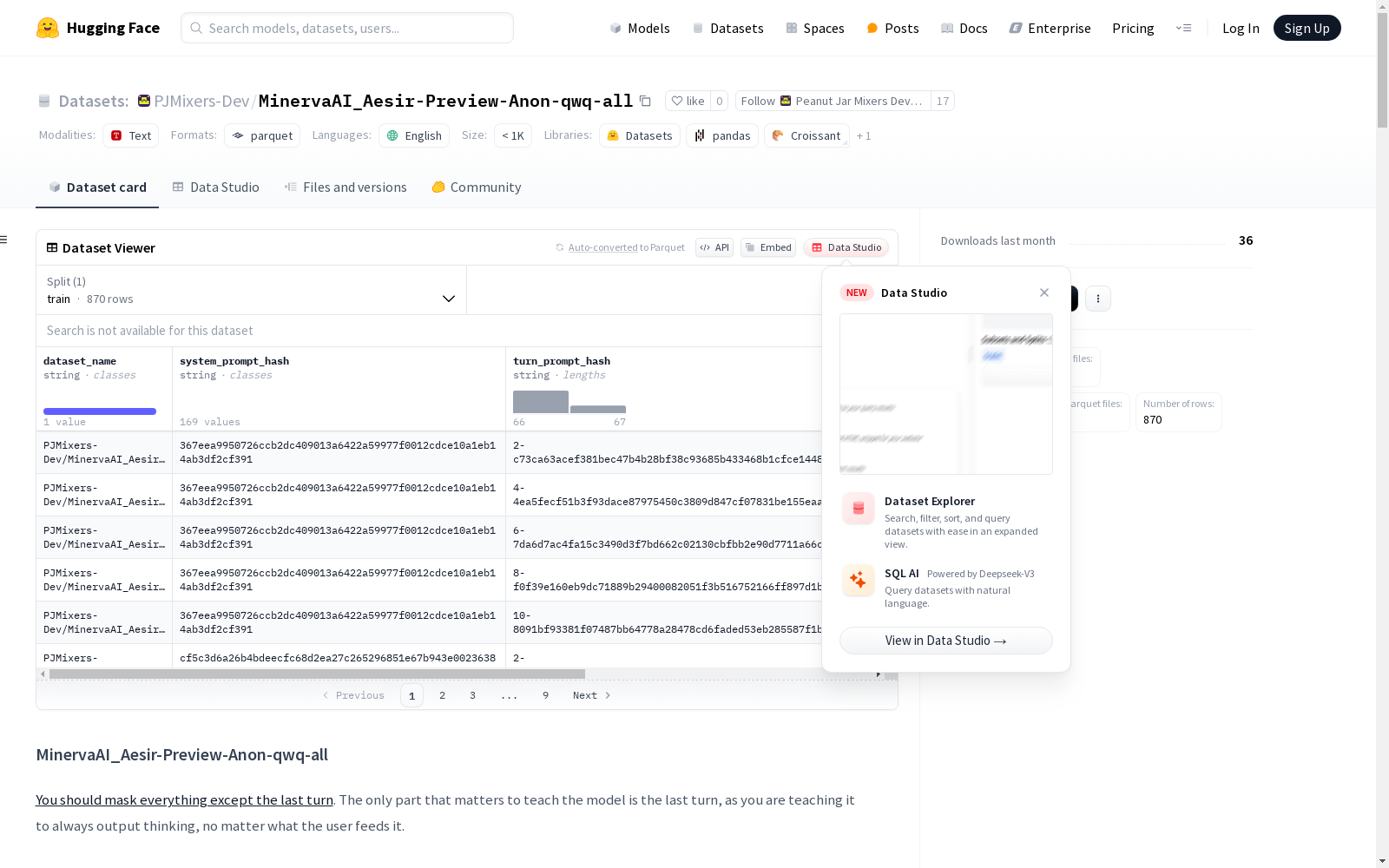Screen dimensions: 1389x868
Task: Click the English language tag
Action: coord(414,135)
